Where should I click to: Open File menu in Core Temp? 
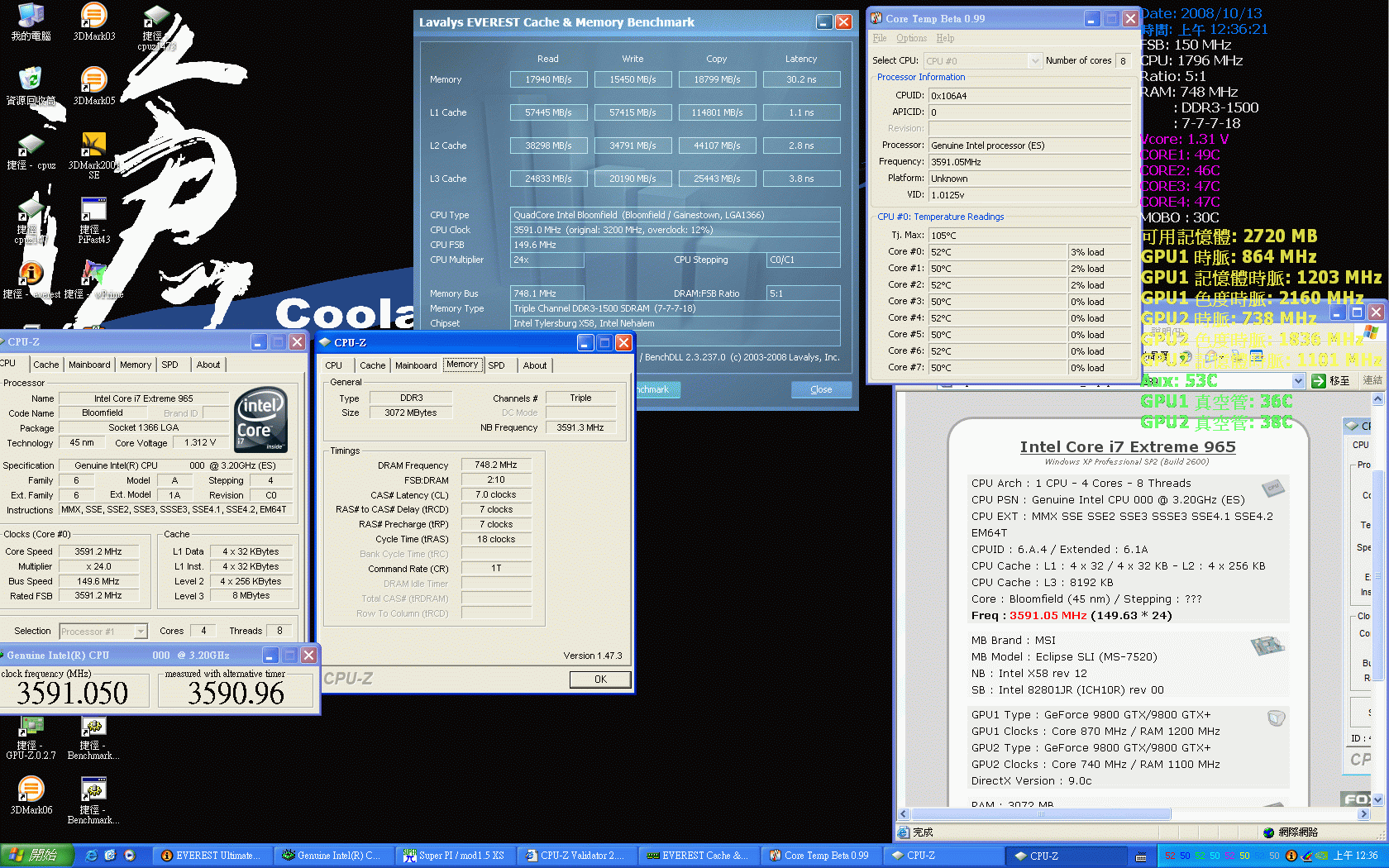click(x=880, y=38)
